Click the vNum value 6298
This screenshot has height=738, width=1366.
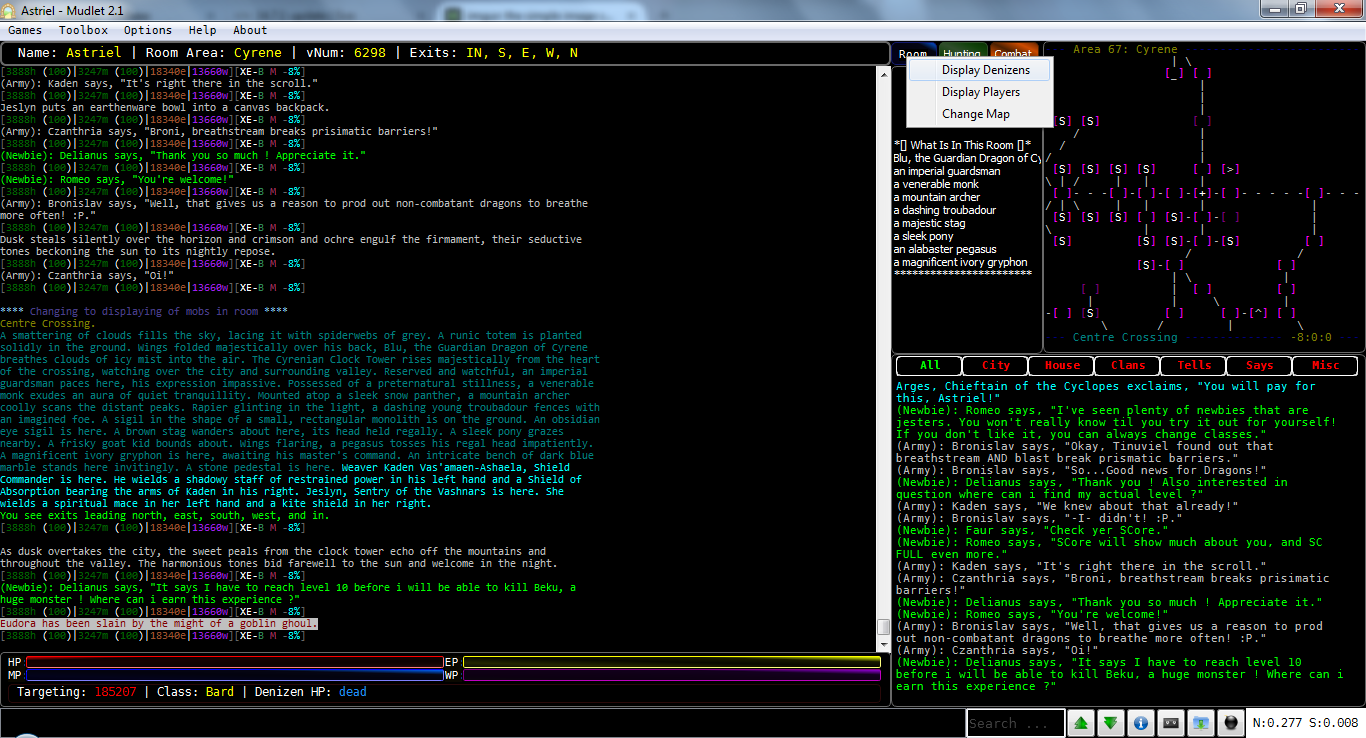[370, 53]
